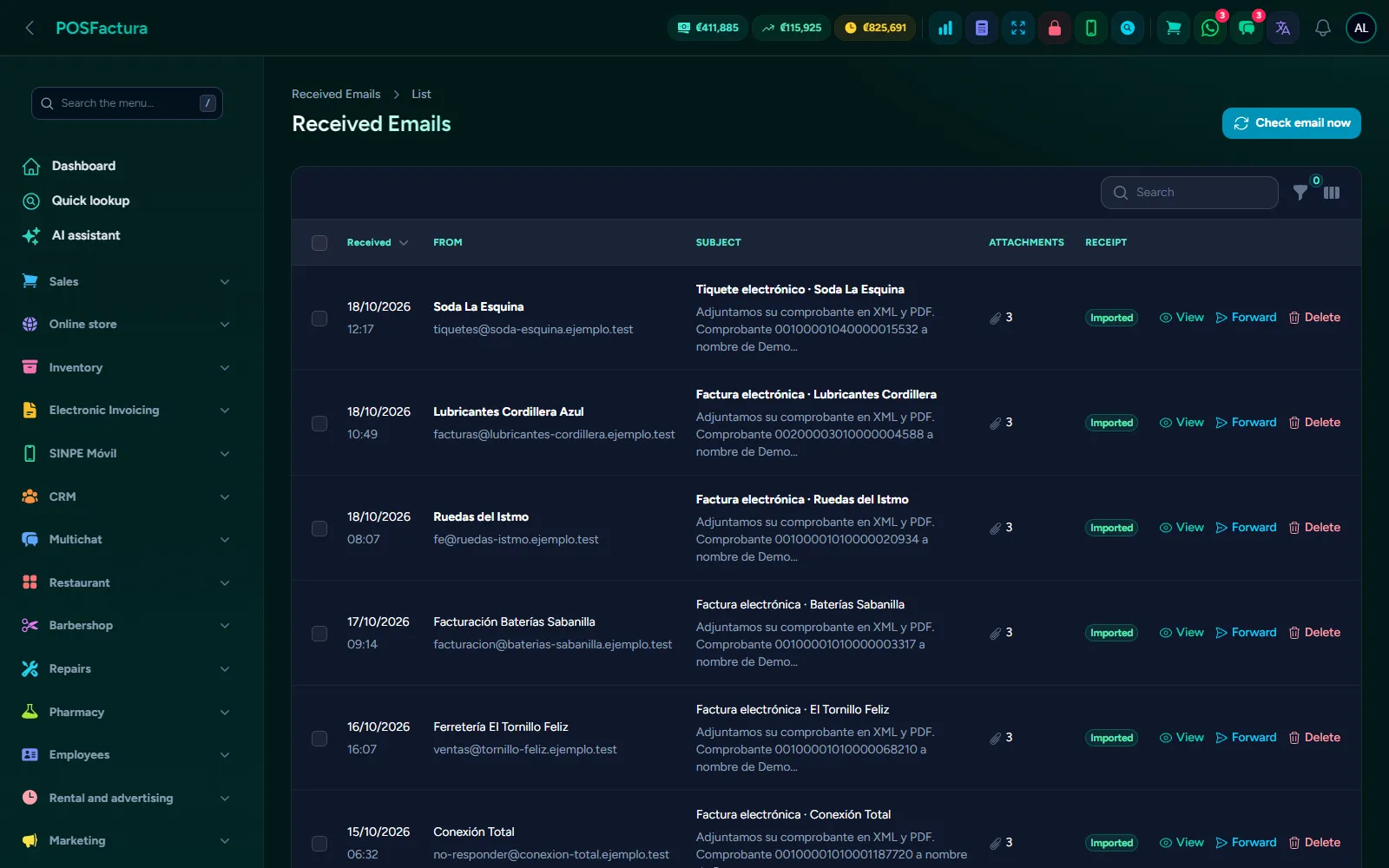1389x868 pixels.
Task: Click the ₡115,925 trend amount pill
Action: (x=792, y=28)
